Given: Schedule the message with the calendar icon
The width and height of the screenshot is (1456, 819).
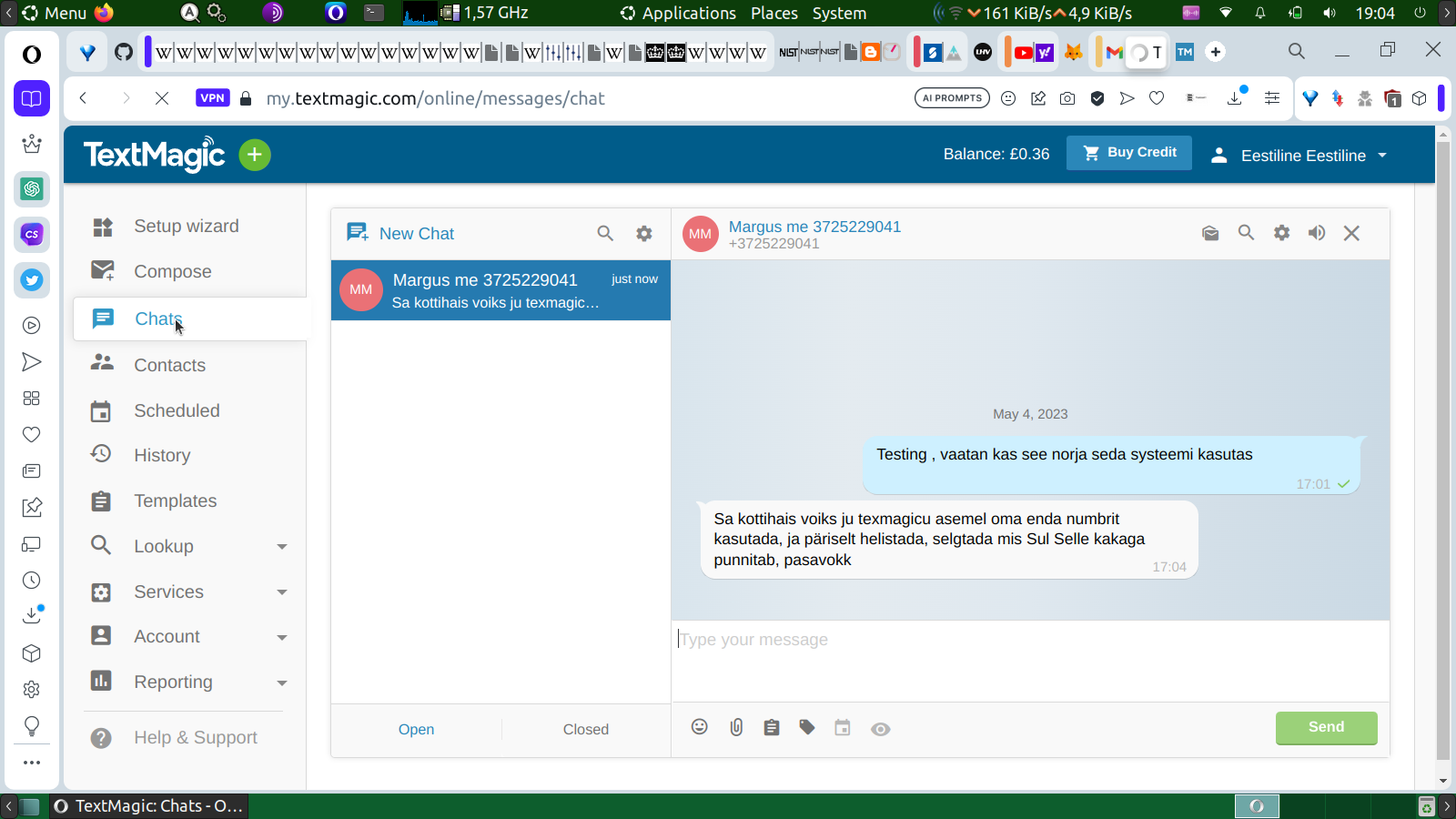Looking at the screenshot, I should 843,727.
